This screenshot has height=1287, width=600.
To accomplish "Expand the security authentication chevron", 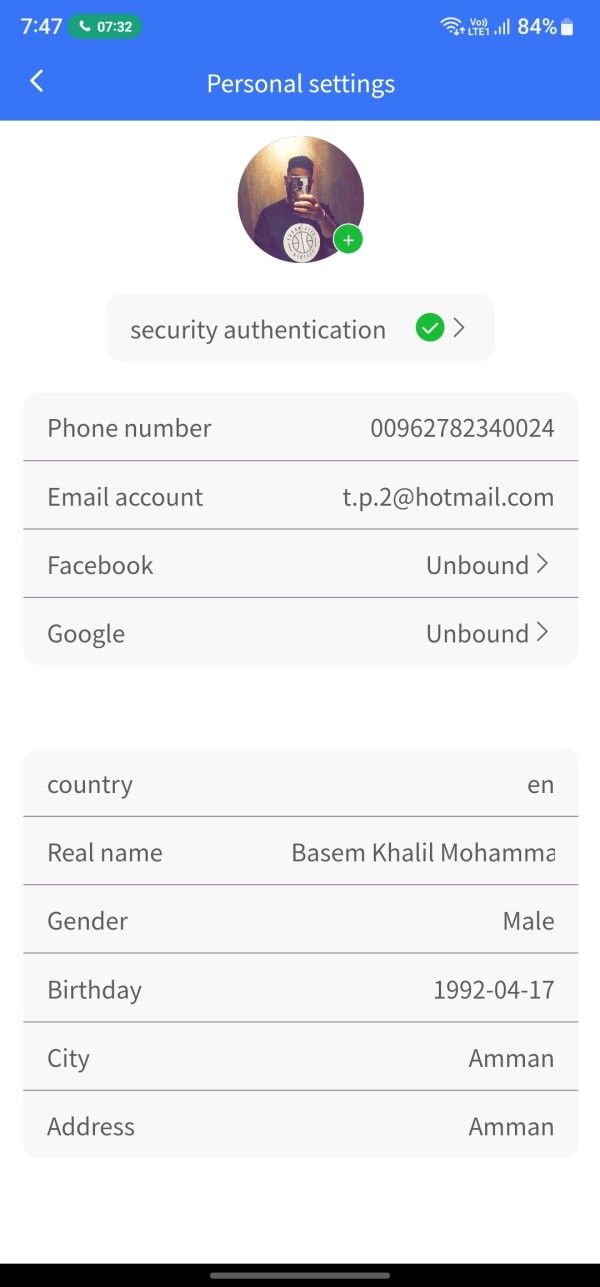I will click(459, 328).
